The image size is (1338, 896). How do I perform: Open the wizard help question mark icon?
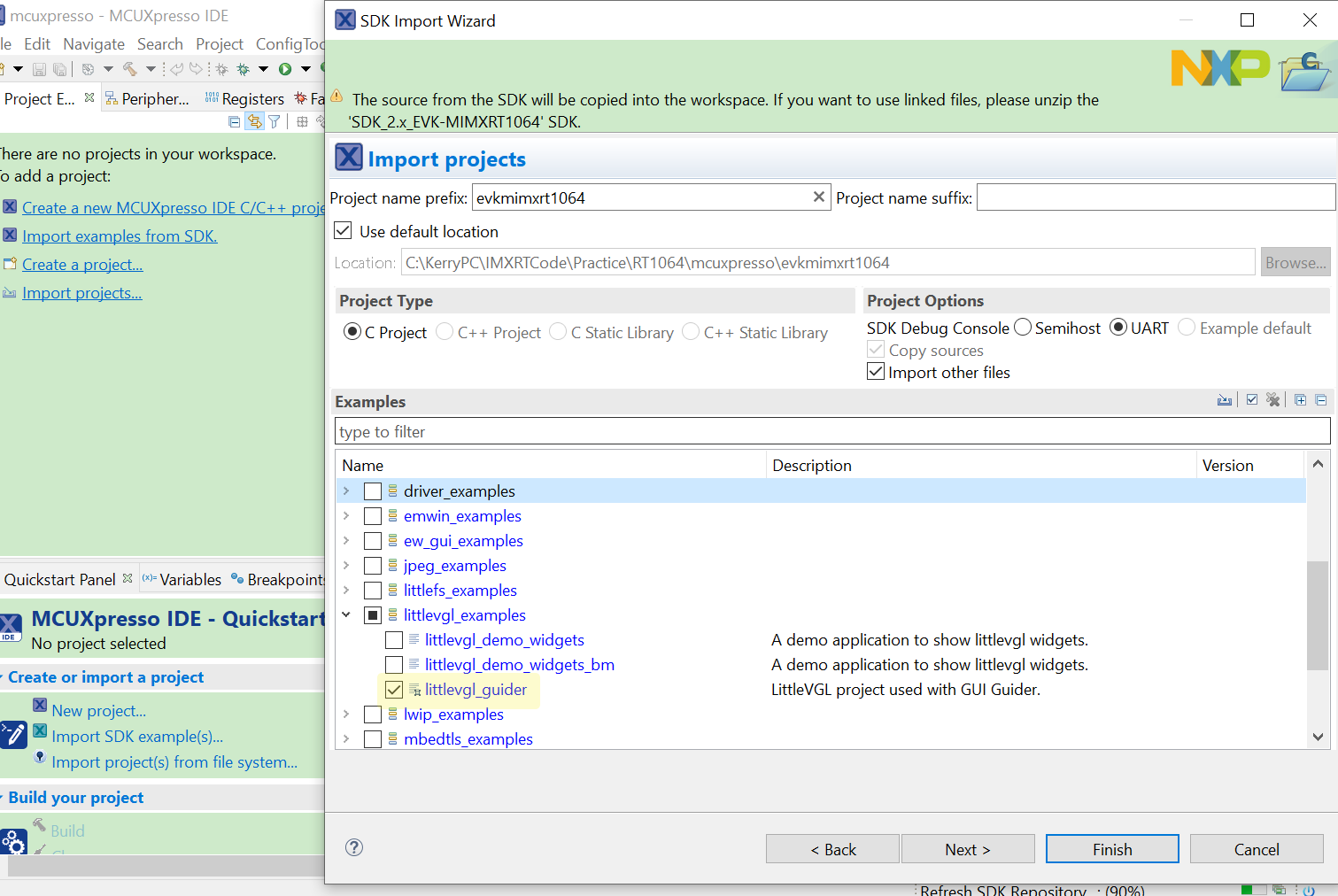pos(354,847)
